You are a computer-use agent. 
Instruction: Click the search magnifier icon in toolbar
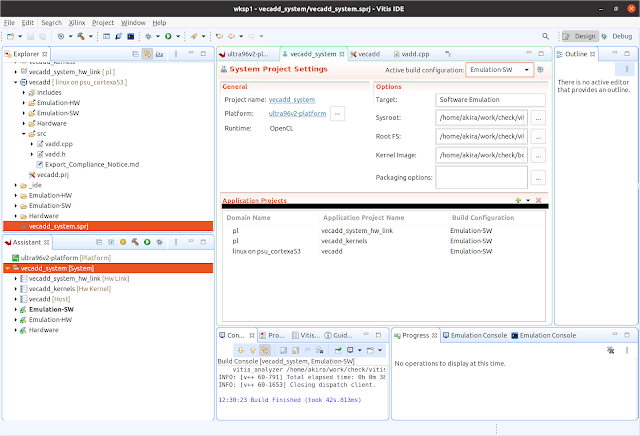click(546, 36)
